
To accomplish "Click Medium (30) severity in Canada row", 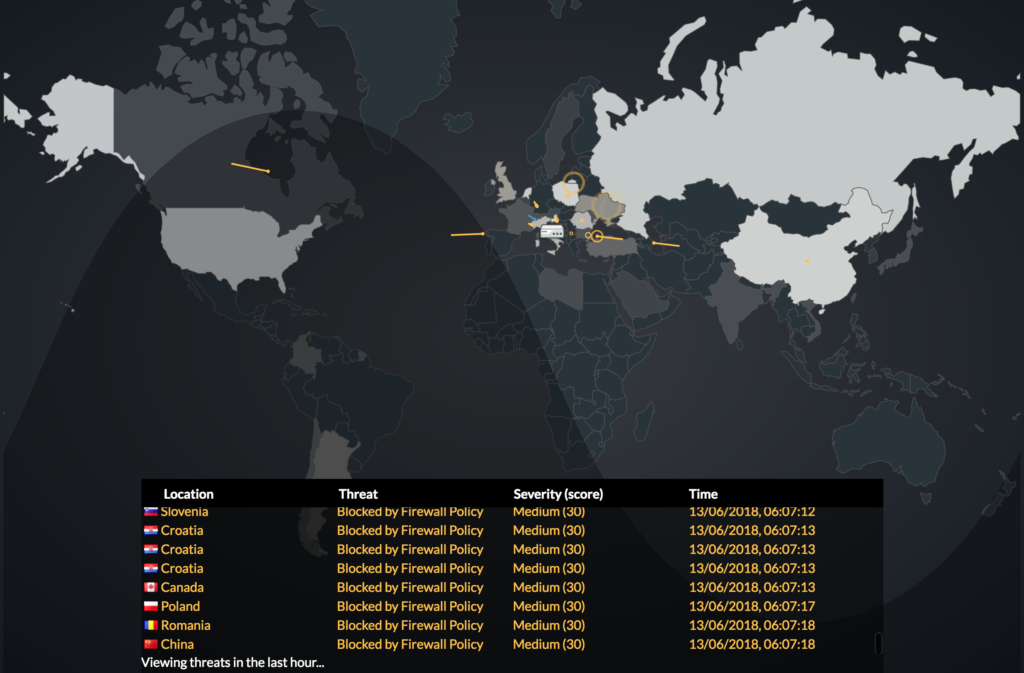I will (549, 587).
